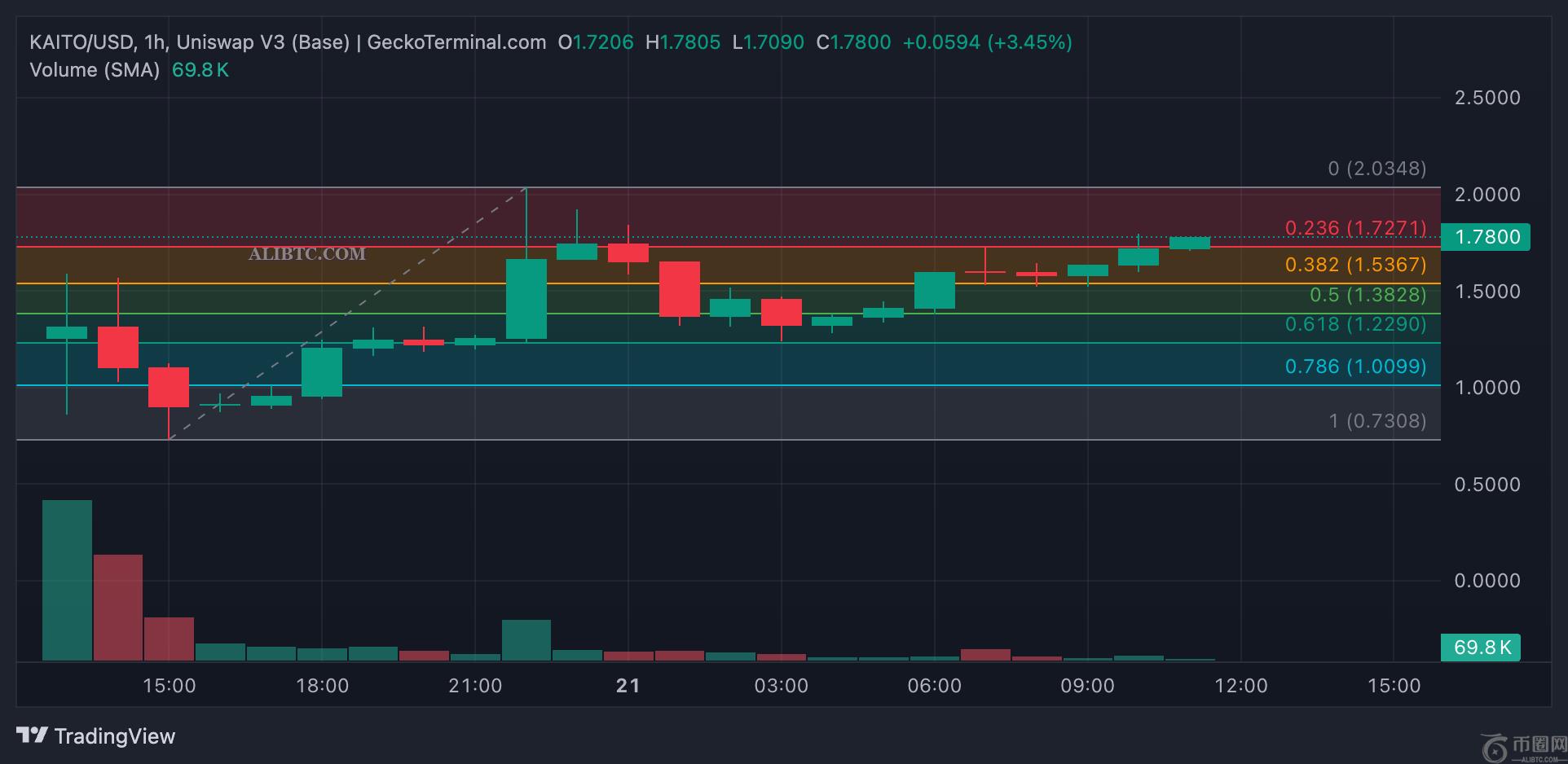The image size is (1568, 764).
Task: Click the 1 (0.7308) Fibonacci bottom label
Action: pyautogui.click(x=1377, y=421)
